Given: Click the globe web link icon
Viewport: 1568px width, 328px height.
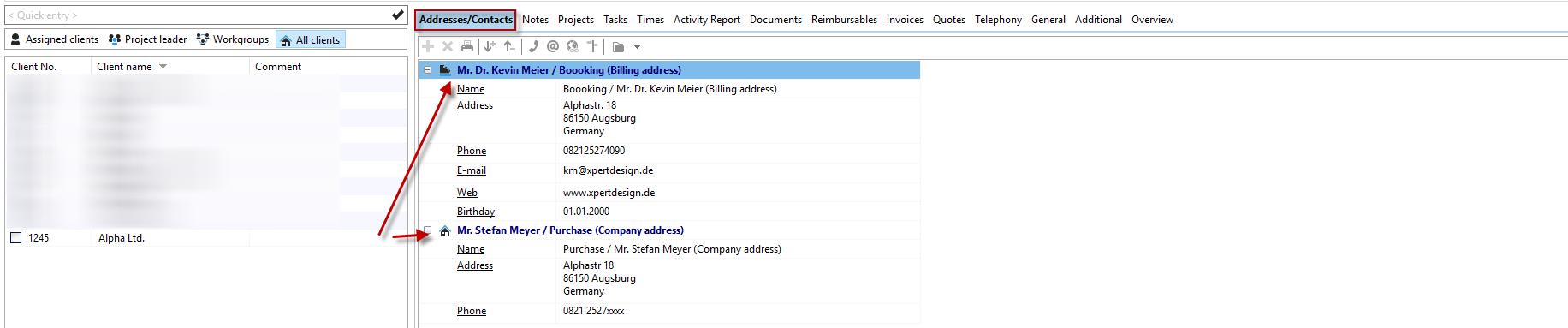Looking at the screenshot, I should click(573, 46).
